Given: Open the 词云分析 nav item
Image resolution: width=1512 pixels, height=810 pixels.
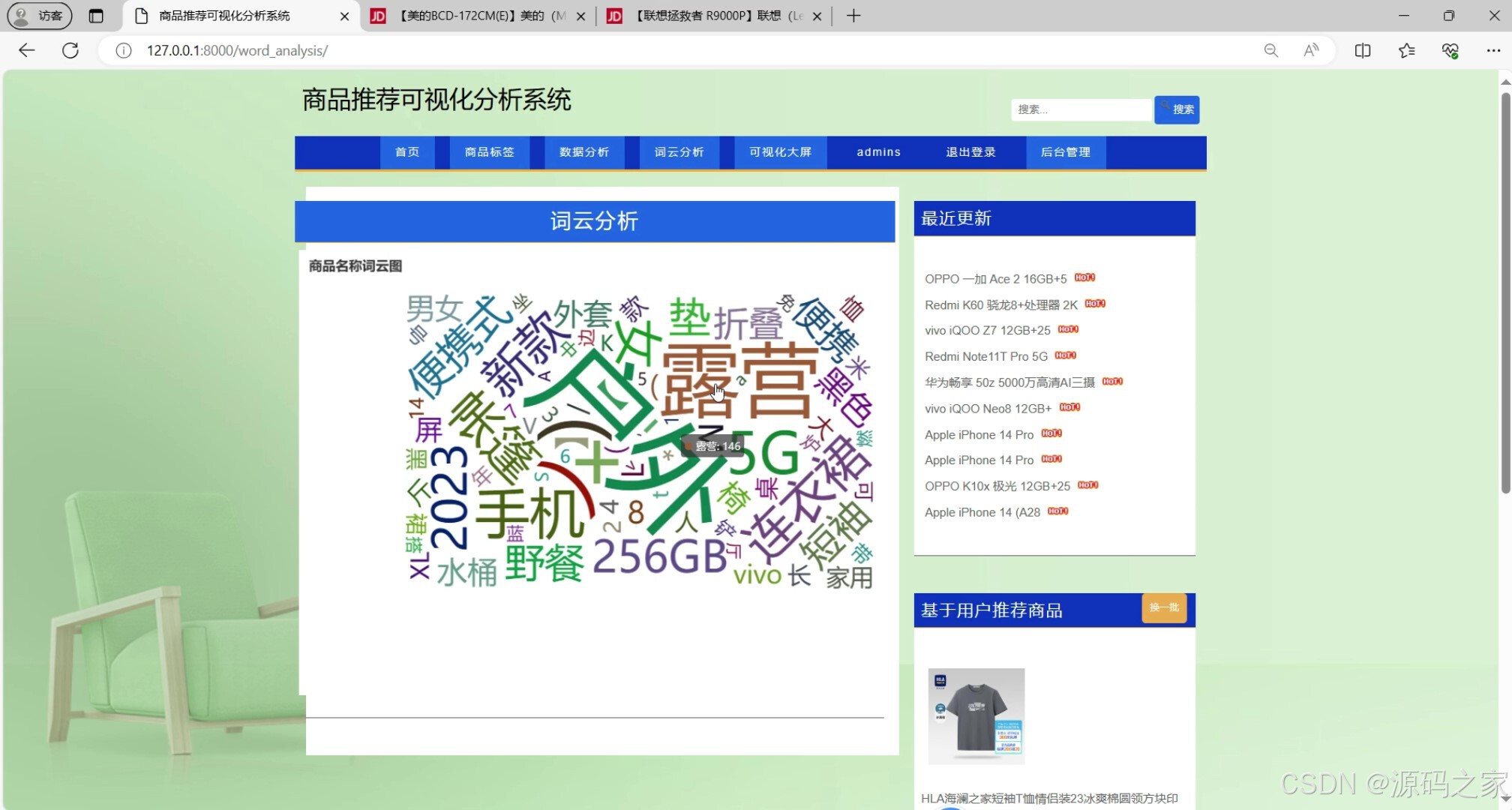Looking at the screenshot, I should (679, 152).
